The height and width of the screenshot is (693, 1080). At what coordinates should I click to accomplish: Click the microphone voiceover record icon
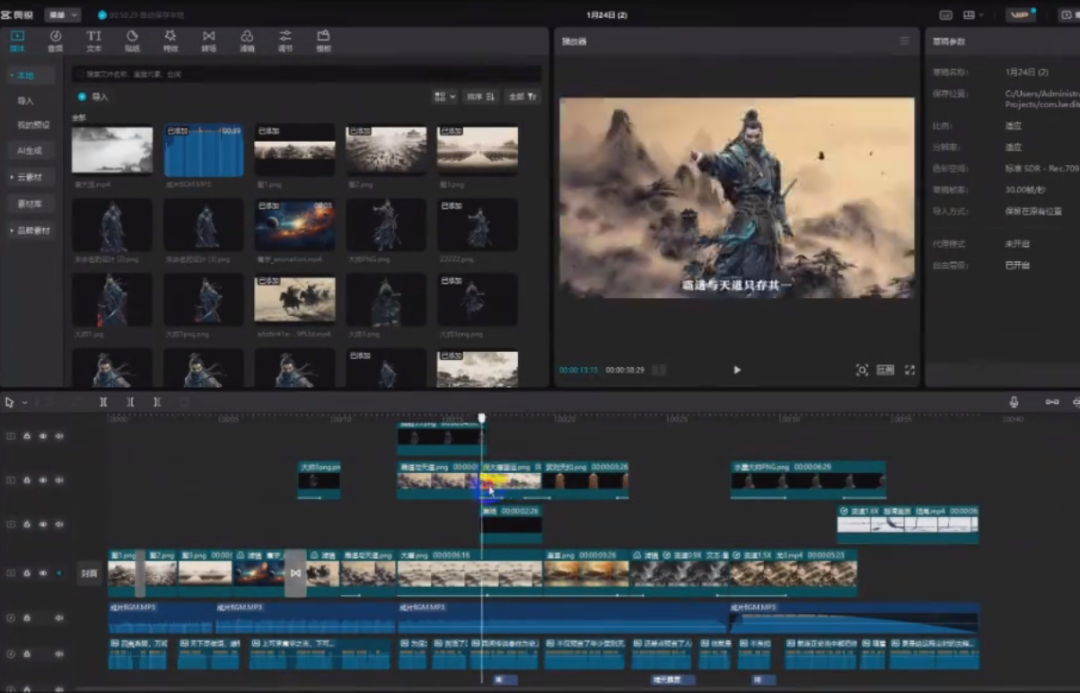[x=1014, y=402]
